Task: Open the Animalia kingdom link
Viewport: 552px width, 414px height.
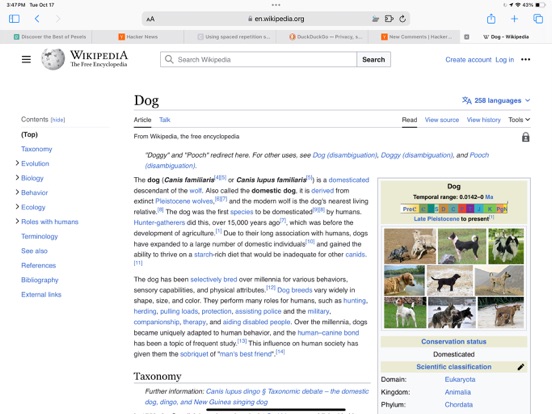Action: (458, 392)
